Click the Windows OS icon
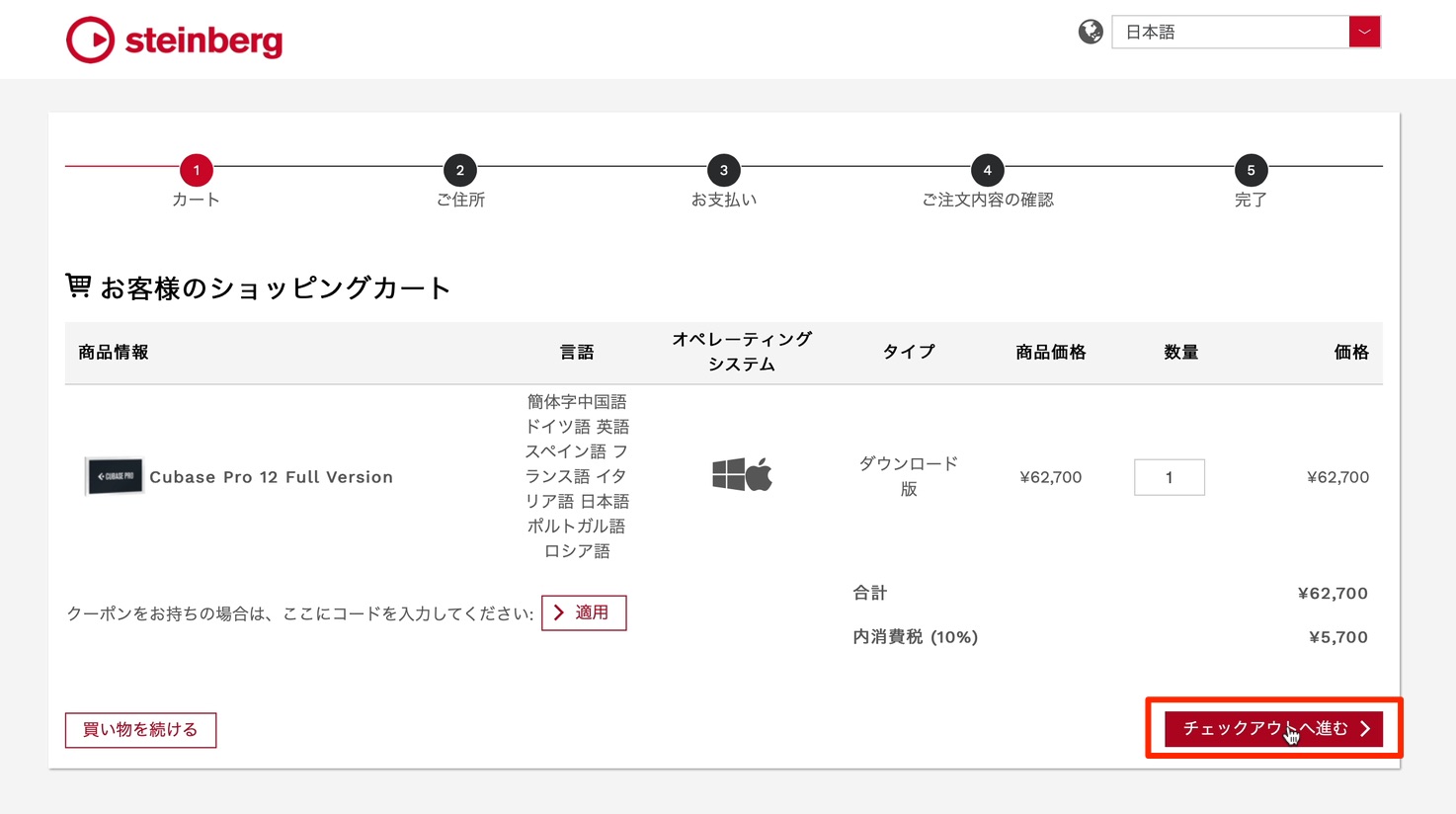 (729, 474)
